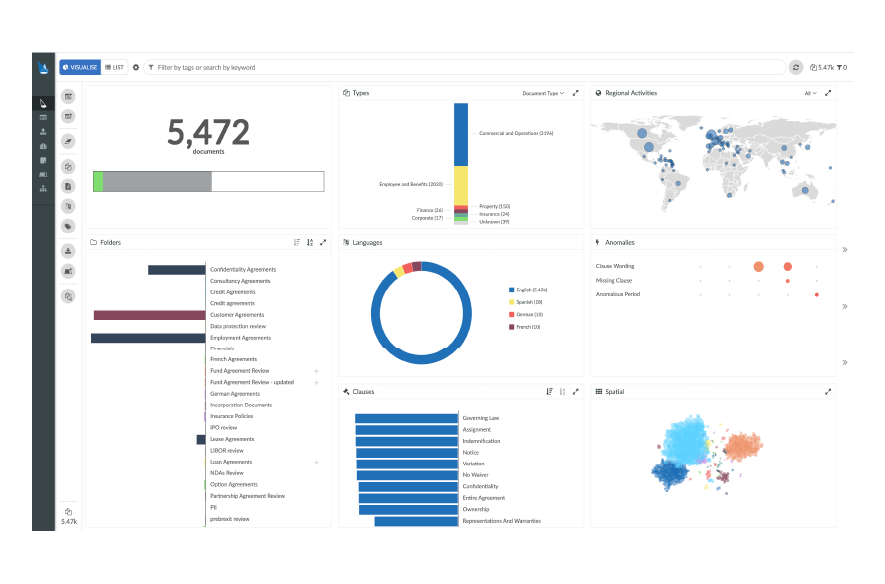Open the note icon in the dark sidebar
The width and height of the screenshot is (885, 584).
43,160
